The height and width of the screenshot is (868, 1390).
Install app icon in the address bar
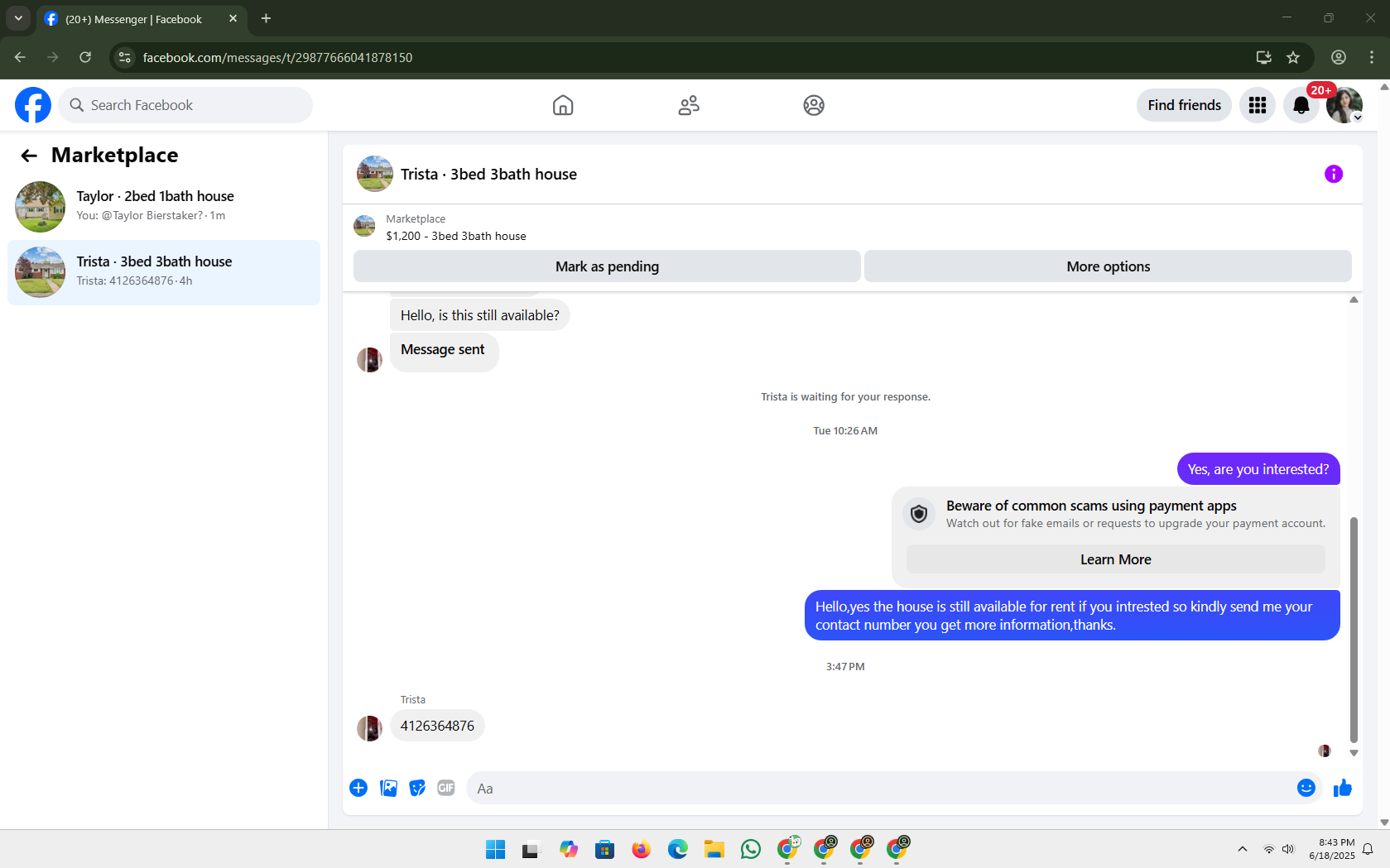[1263, 57]
